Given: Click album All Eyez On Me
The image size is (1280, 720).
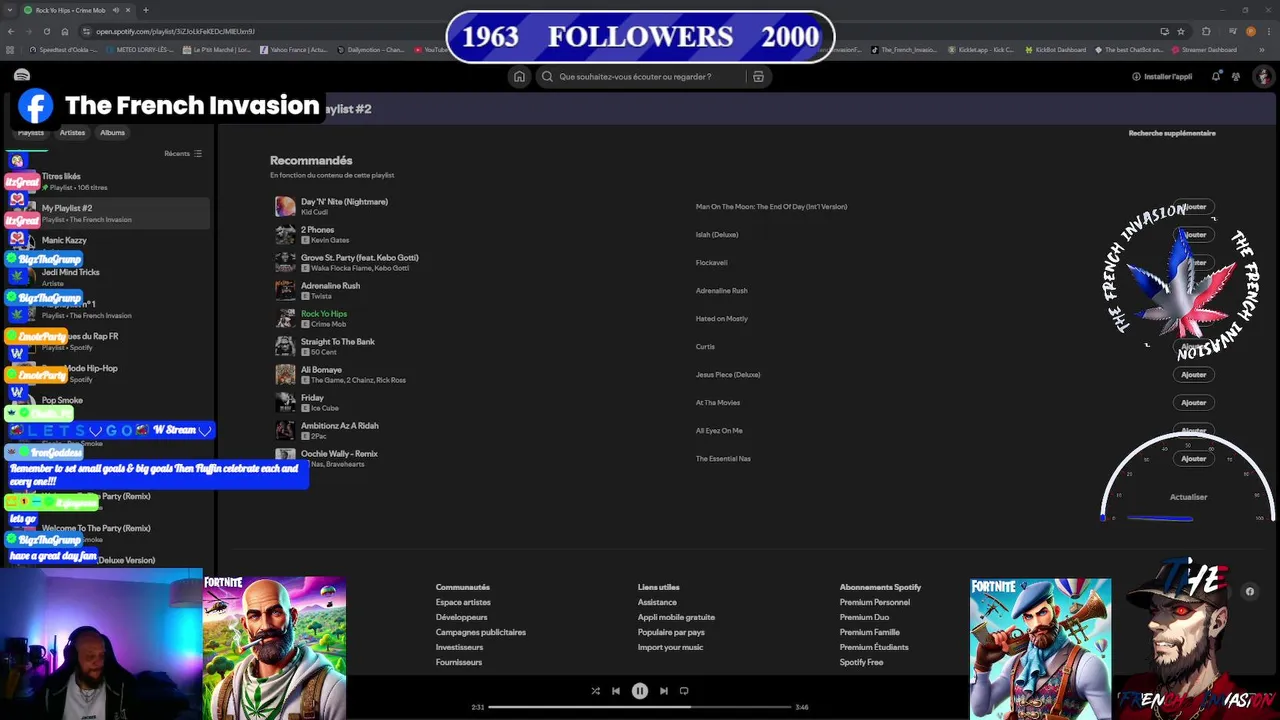Looking at the screenshot, I should coord(719,431).
